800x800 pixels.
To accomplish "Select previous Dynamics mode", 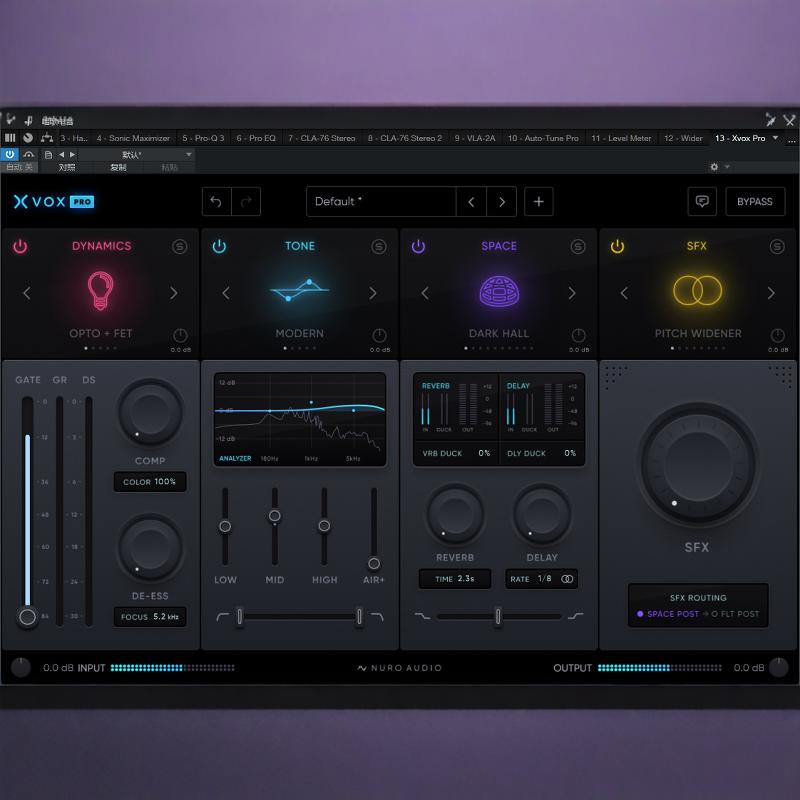I will [x=27, y=293].
